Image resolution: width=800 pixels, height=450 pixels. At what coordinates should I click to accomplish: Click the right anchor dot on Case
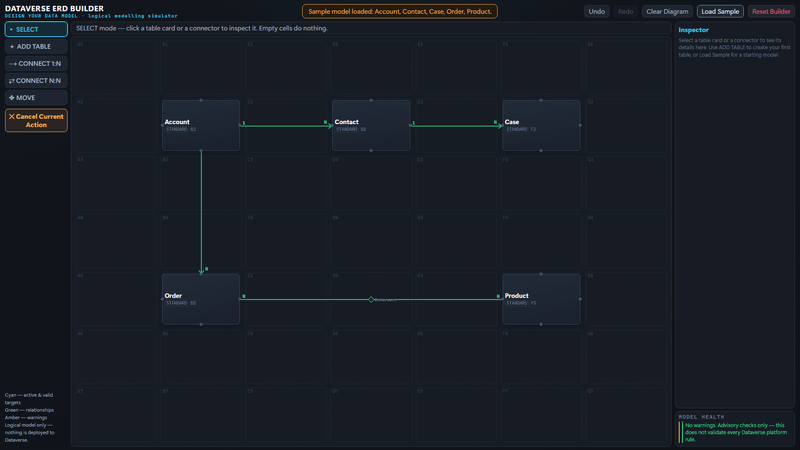coord(580,126)
